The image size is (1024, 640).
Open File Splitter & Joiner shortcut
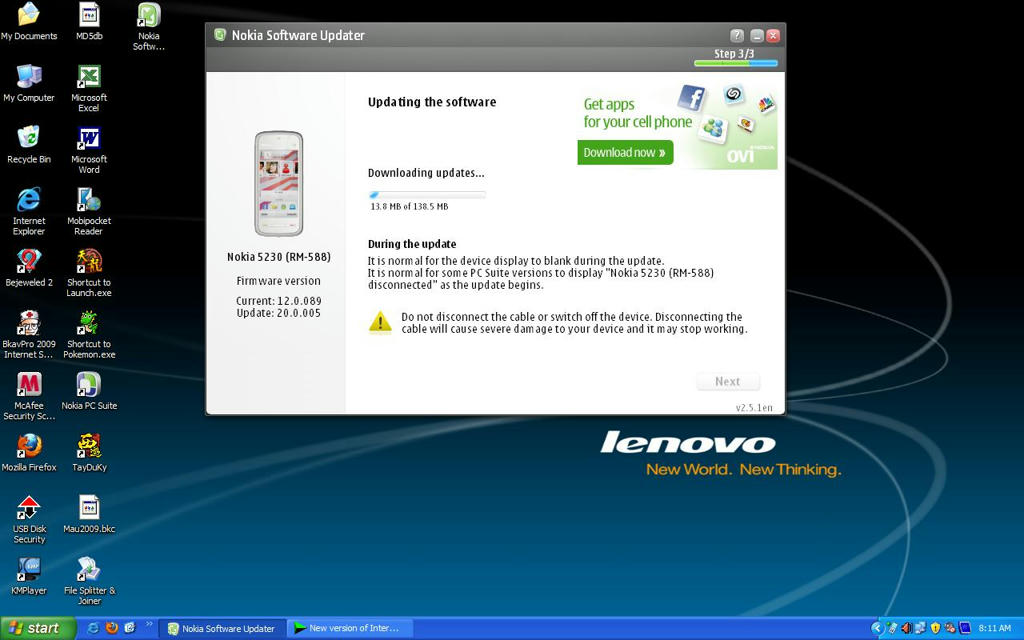pos(89,581)
